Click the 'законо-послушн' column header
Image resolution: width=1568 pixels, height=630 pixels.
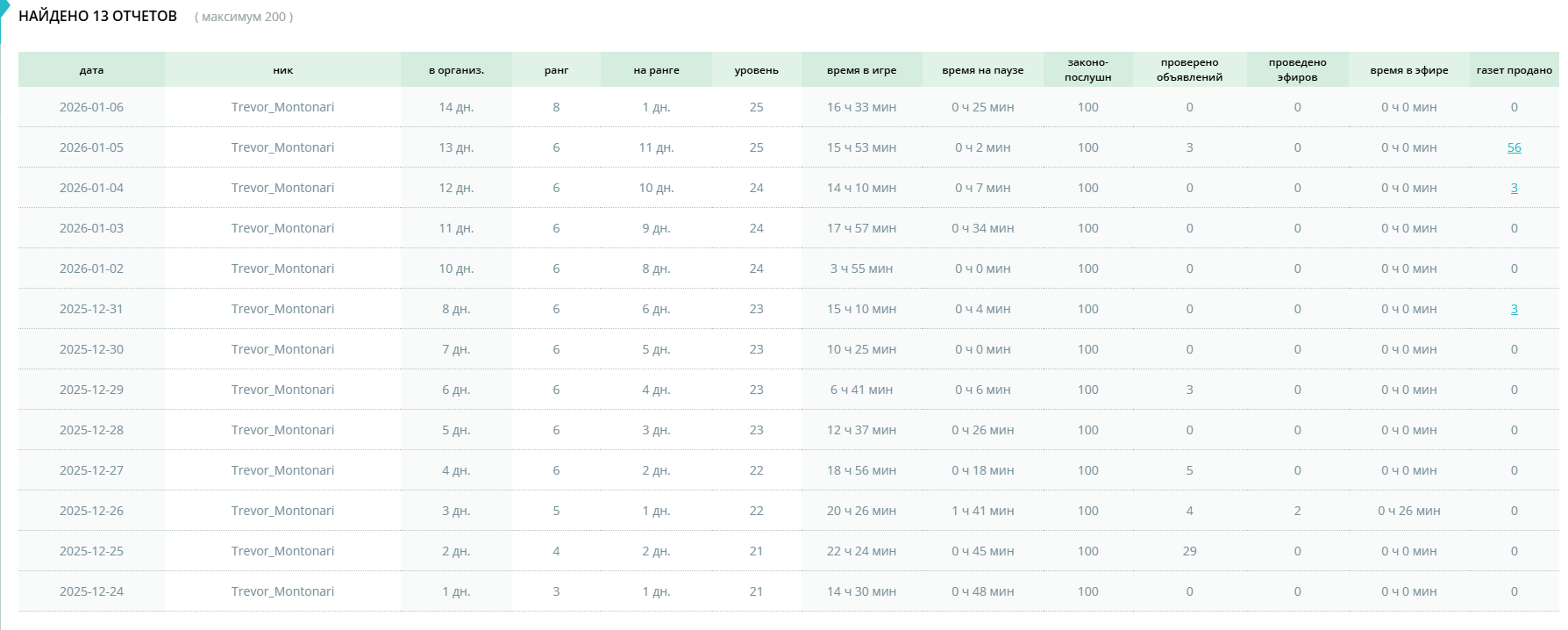click(x=1087, y=70)
